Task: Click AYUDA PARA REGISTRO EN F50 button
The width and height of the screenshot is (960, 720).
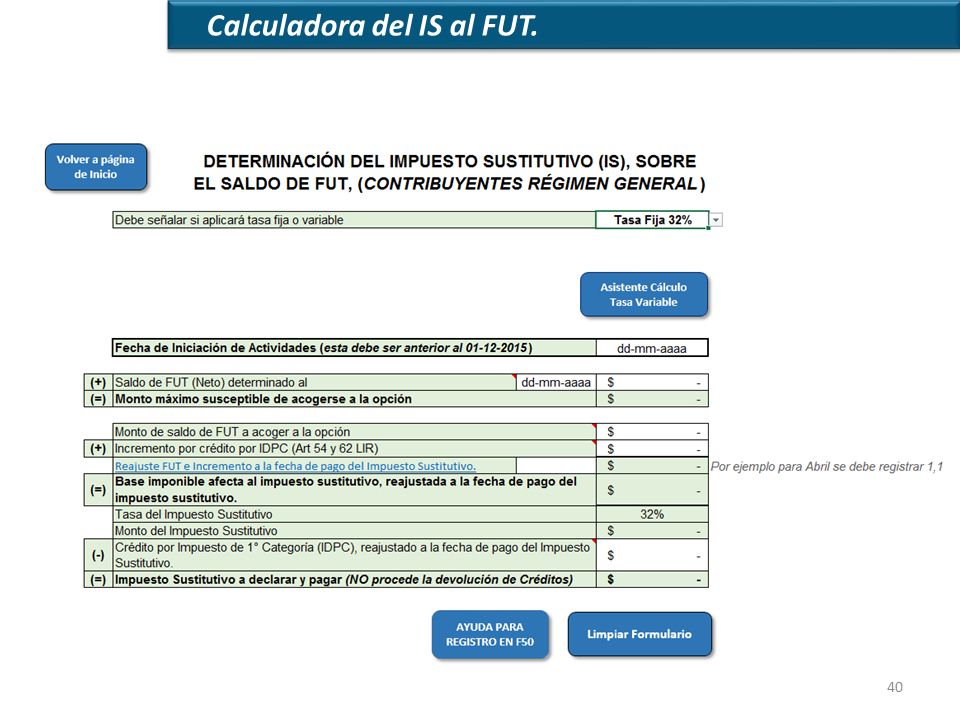Action: [490, 634]
